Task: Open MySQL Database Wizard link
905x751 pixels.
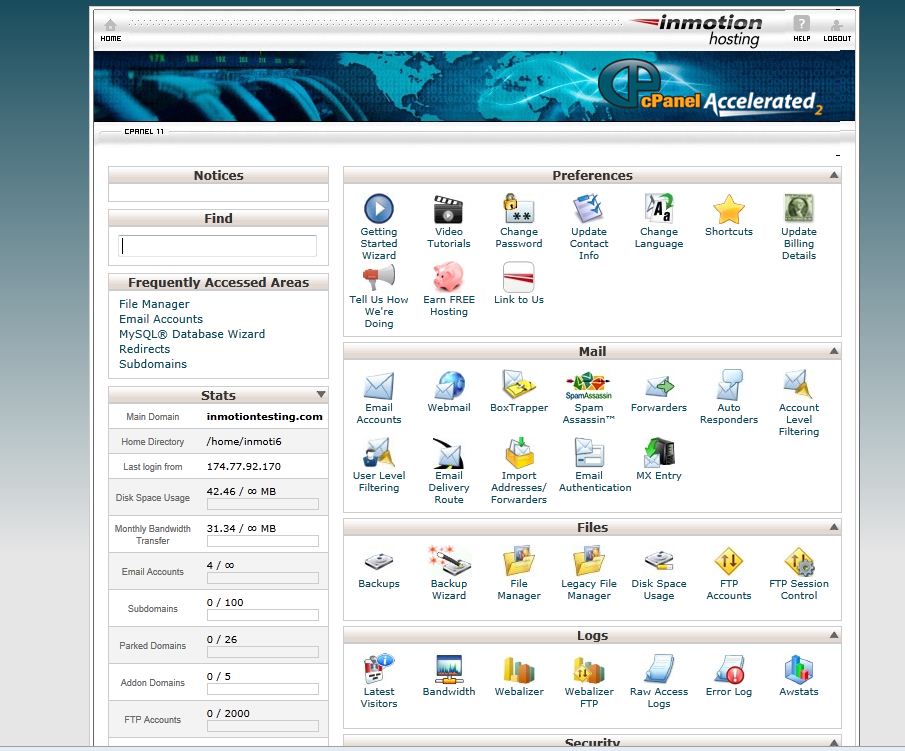Action: click(192, 334)
